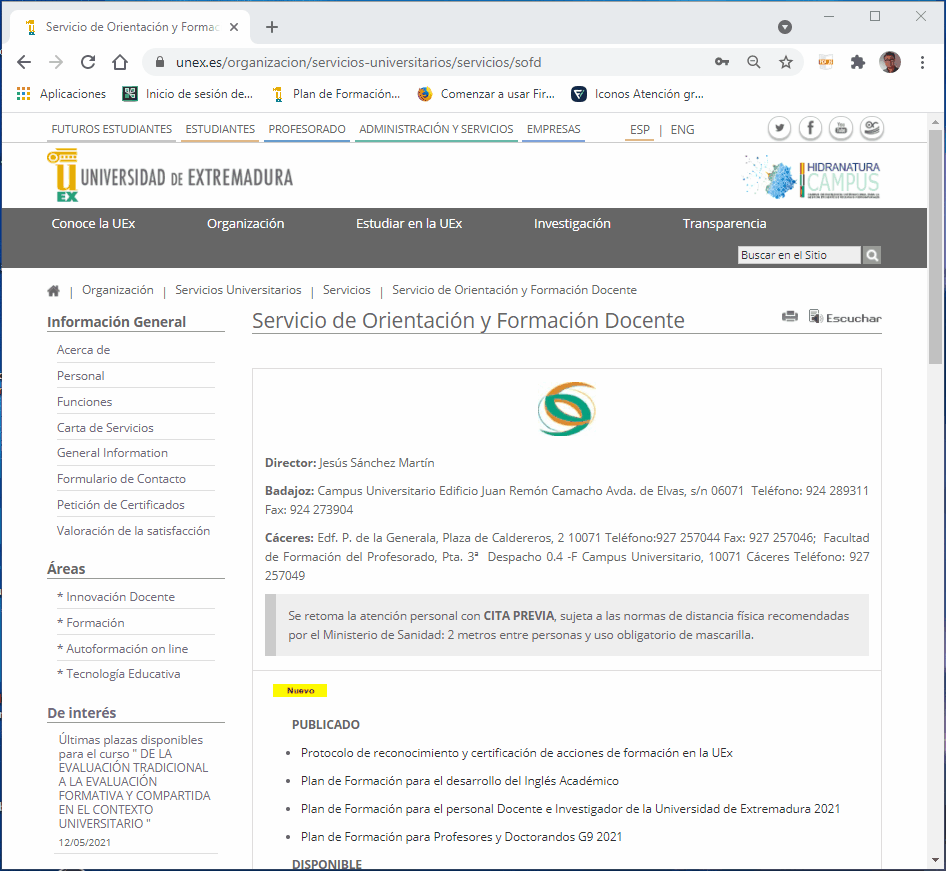Select the PROFESORADO audience tab
Viewport: 946px width, 871px height.
[x=307, y=130]
